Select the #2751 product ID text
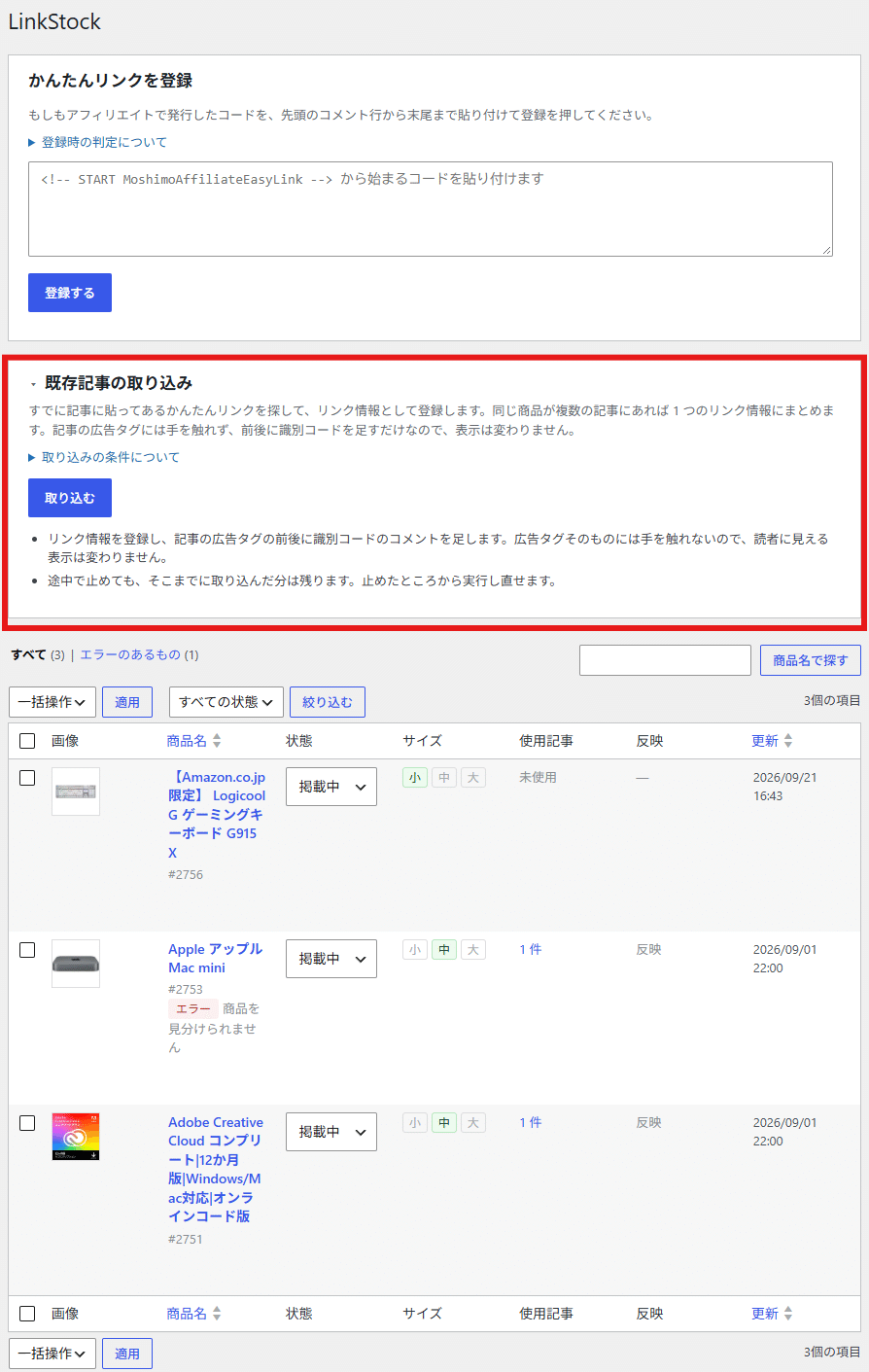The image size is (869, 1372). coord(186,1240)
